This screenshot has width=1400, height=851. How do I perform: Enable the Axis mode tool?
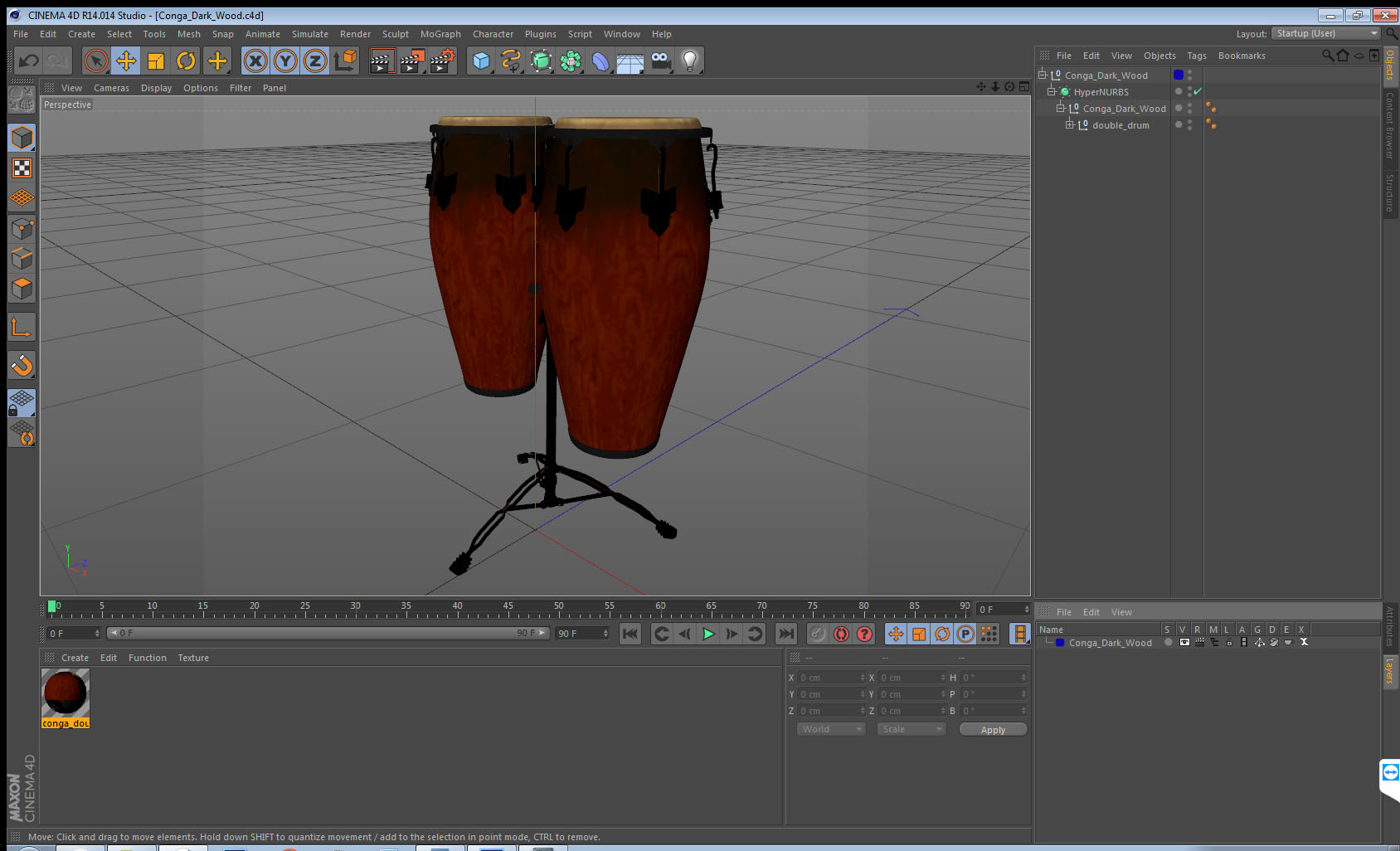[22, 328]
